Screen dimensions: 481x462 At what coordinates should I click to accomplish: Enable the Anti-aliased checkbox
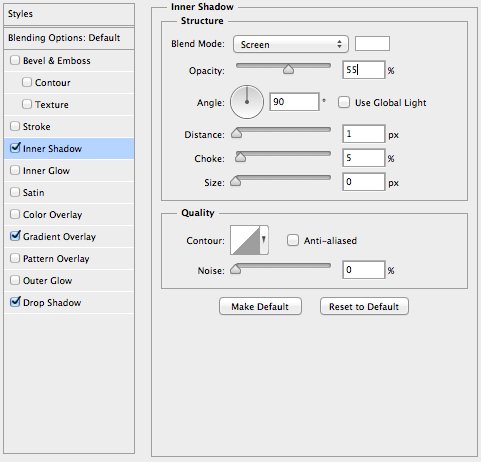293,240
